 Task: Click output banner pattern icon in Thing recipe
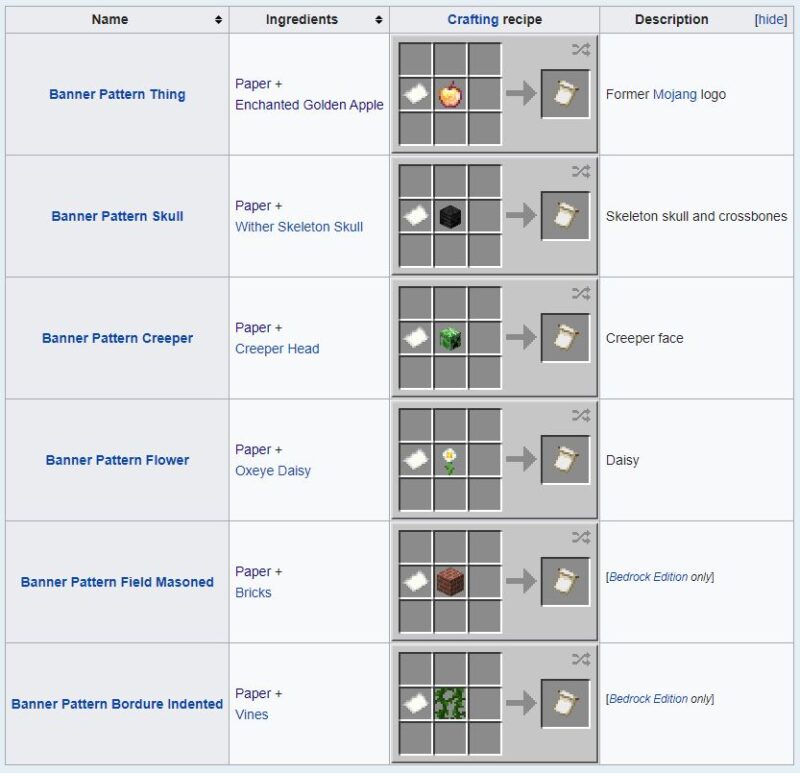click(x=565, y=94)
